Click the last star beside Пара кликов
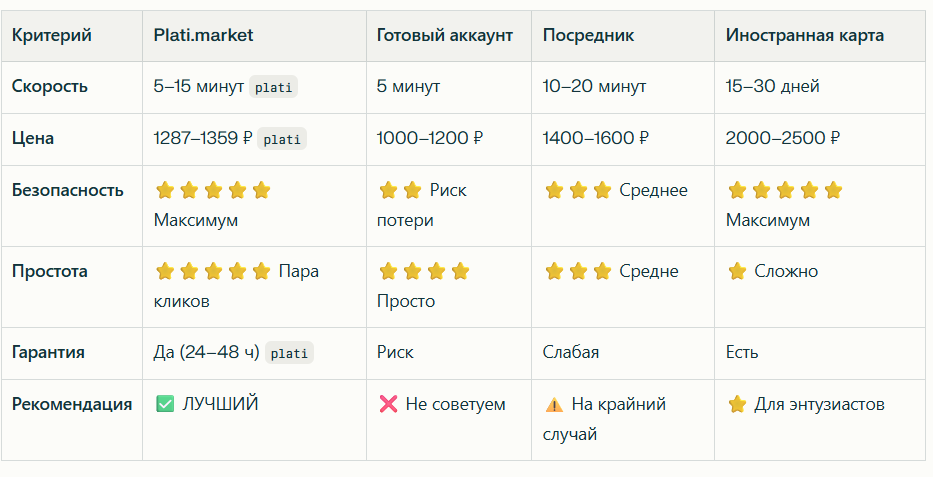Image resolution: width=933 pixels, height=477 pixels. pos(261,271)
